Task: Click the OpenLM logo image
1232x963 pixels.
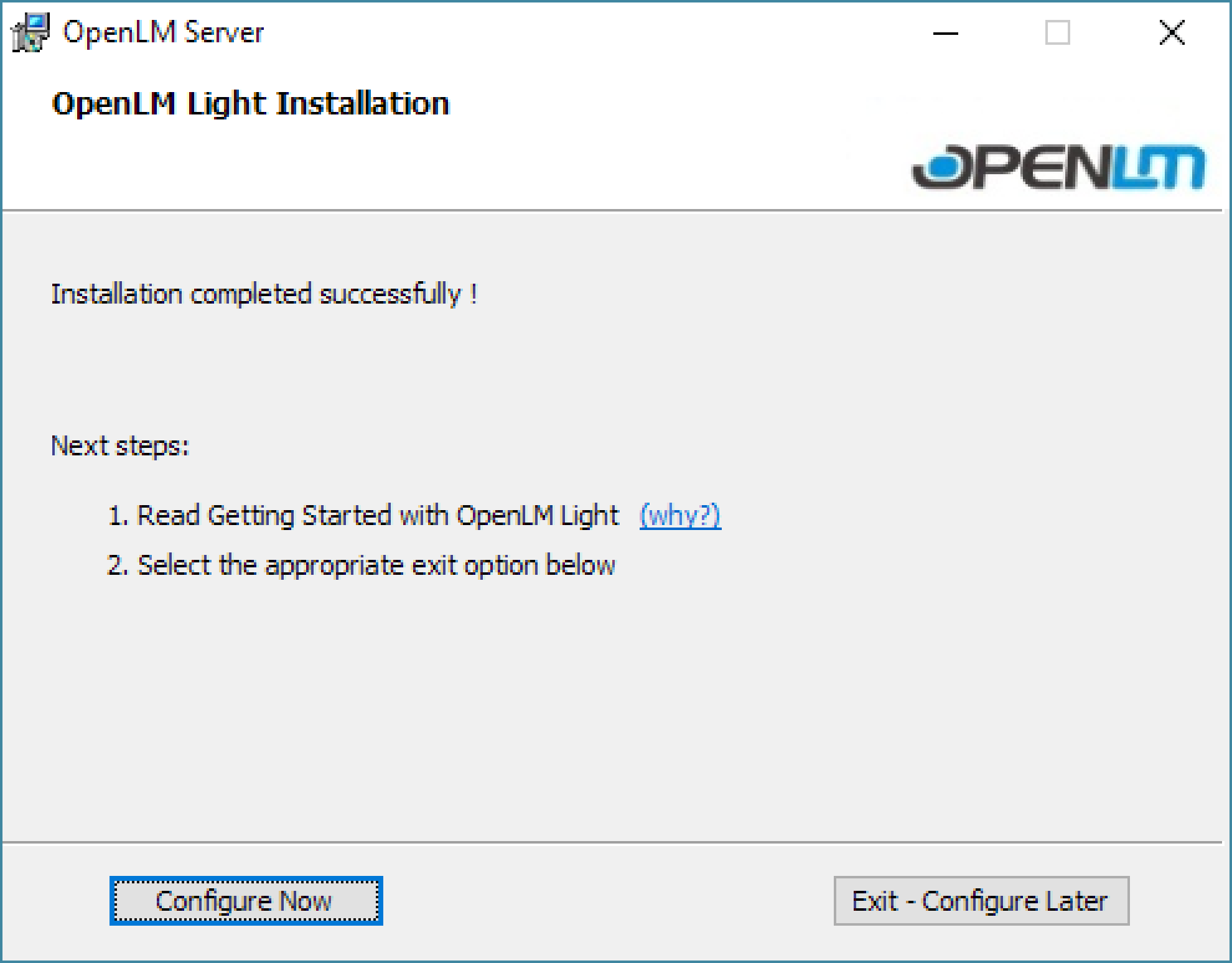Action: (x=1058, y=166)
